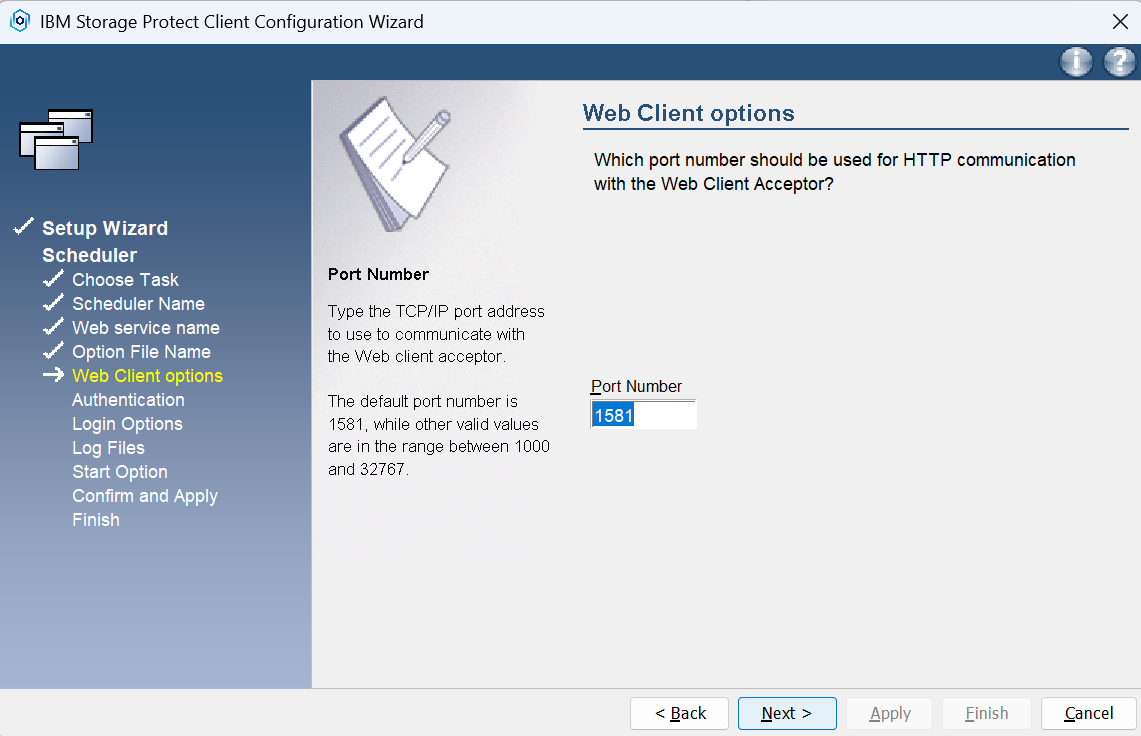The width and height of the screenshot is (1141, 736).
Task: Click the notepad and pen illustration
Action: pyautogui.click(x=394, y=164)
